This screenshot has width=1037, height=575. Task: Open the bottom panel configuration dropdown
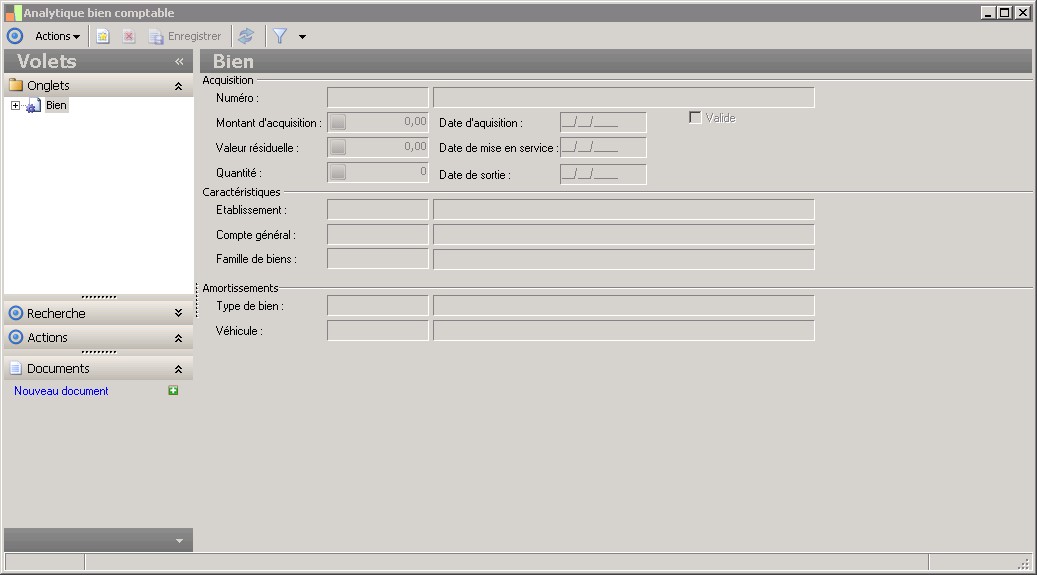(179, 541)
